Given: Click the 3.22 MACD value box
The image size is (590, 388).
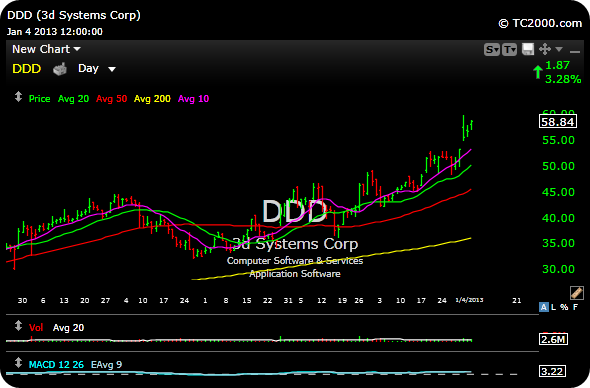Looking at the screenshot, I should (552, 371).
